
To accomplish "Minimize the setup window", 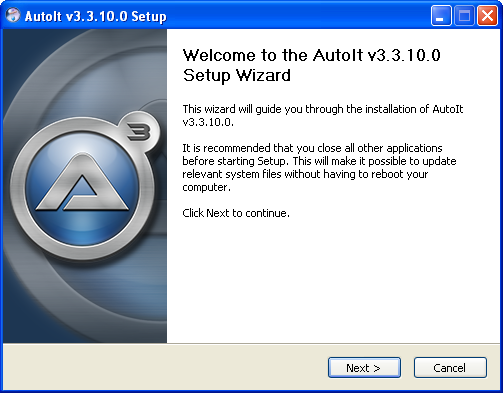I will coord(441,16).
